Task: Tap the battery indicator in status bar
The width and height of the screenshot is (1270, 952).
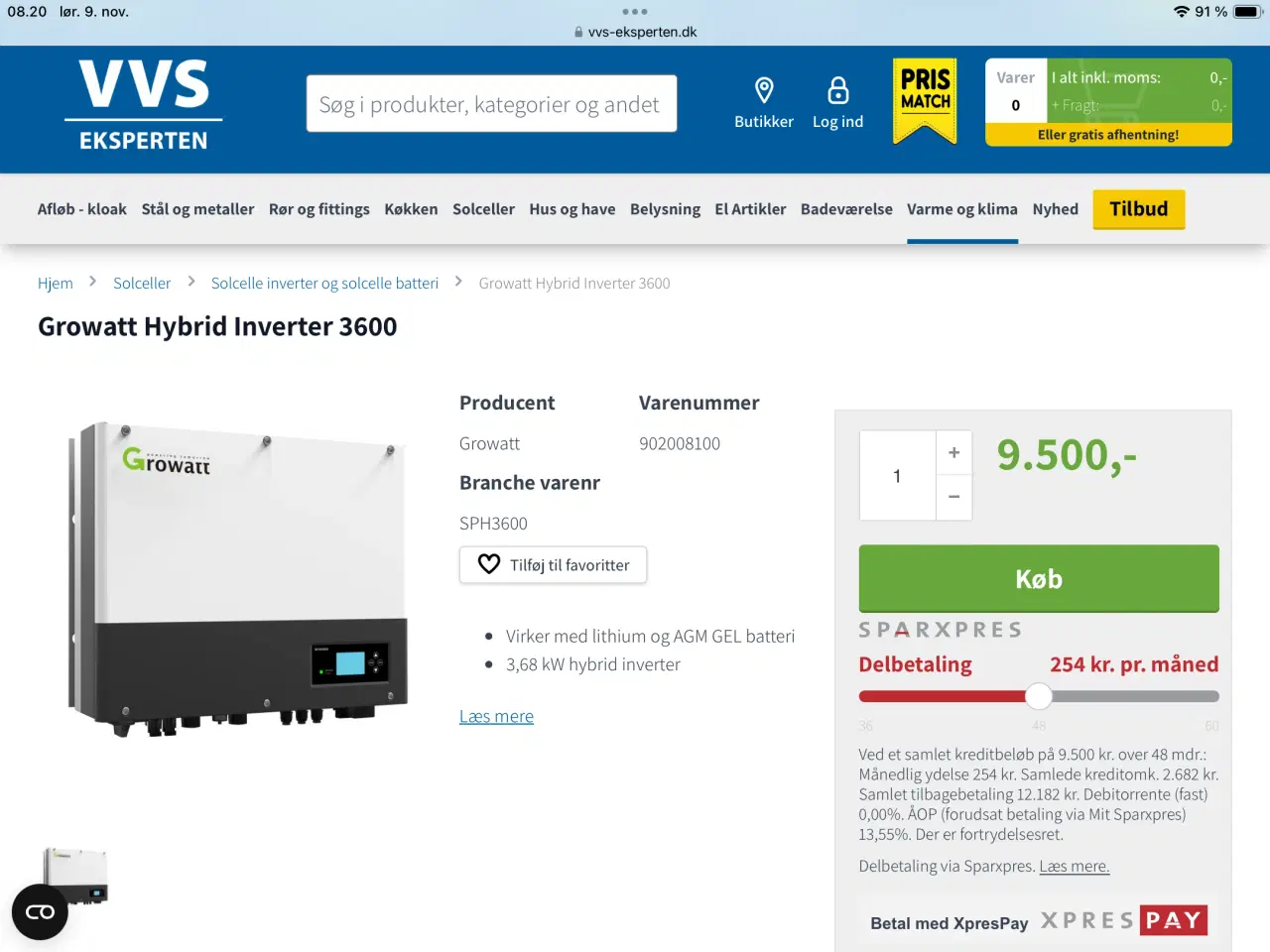Action: click(x=1247, y=12)
